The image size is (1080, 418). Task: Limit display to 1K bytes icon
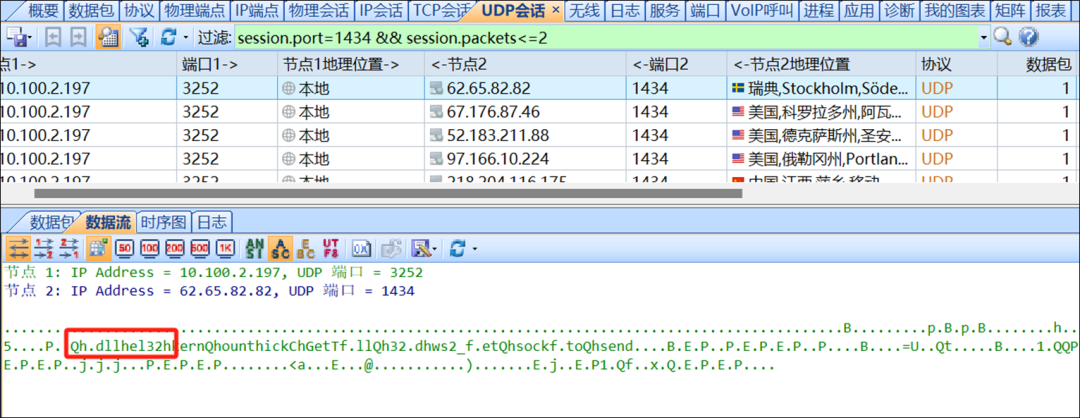pyautogui.click(x=225, y=247)
